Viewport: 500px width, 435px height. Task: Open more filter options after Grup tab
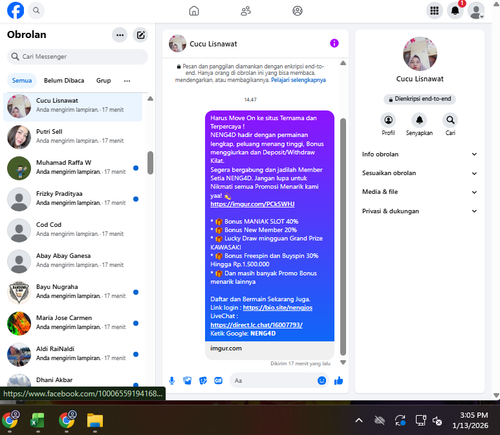point(127,81)
